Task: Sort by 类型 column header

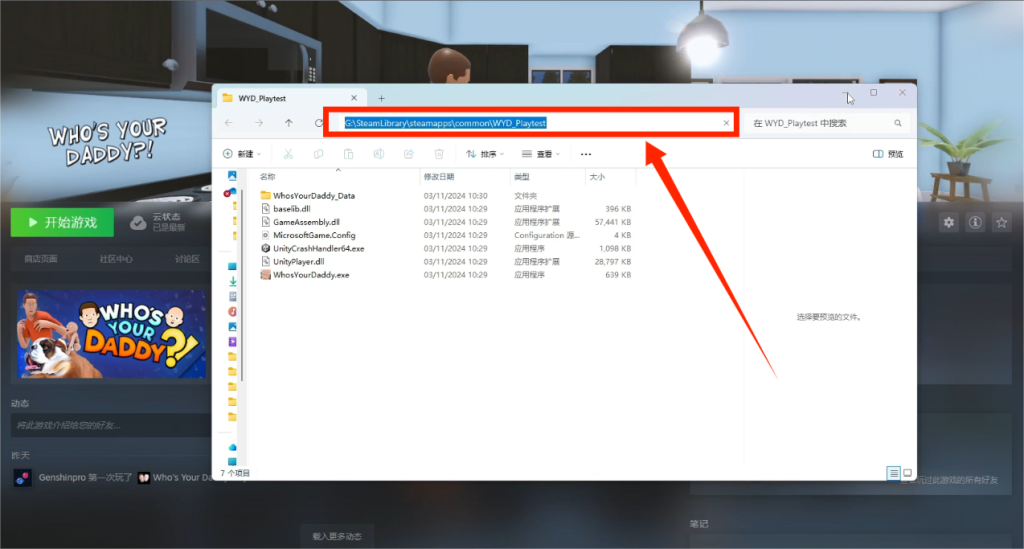Action: tap(522, 177)
